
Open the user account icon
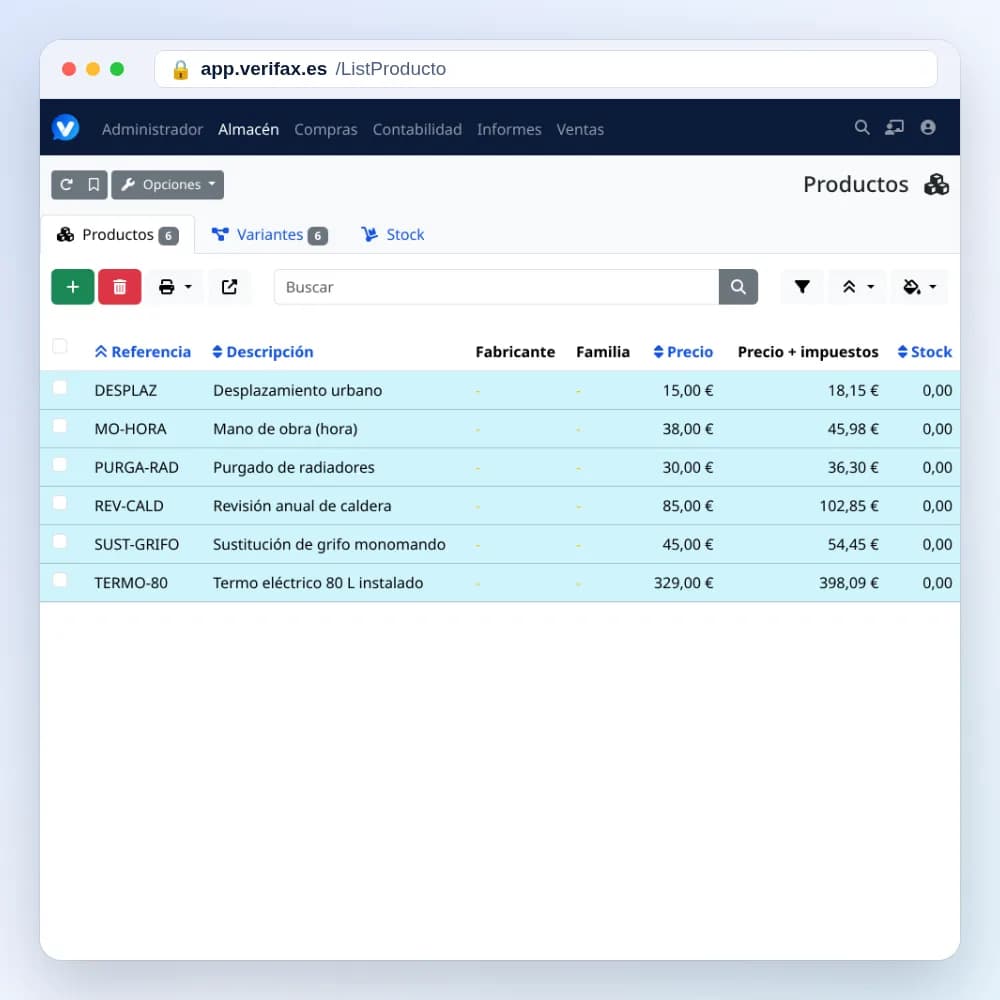[928, 128]
